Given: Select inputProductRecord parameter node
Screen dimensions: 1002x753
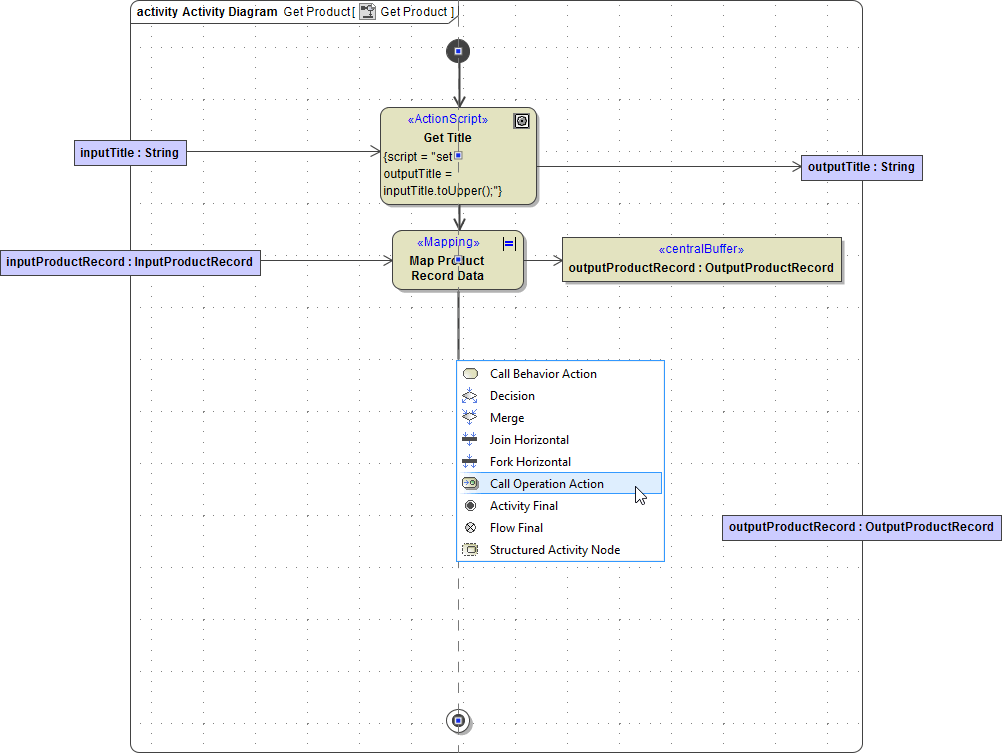Looking at the screenshot, I should pyautogui.click(x=130, y=262).
